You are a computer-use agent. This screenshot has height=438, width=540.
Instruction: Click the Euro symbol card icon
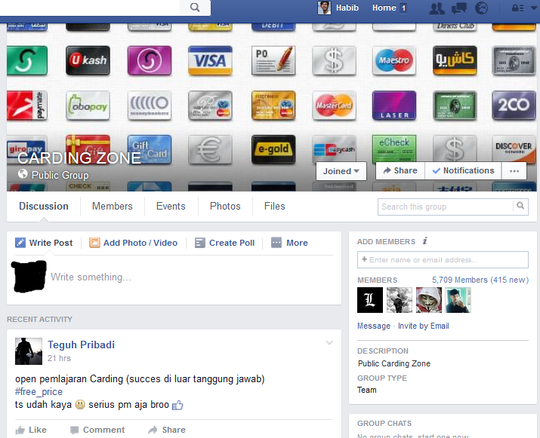(x=210, y=149)
